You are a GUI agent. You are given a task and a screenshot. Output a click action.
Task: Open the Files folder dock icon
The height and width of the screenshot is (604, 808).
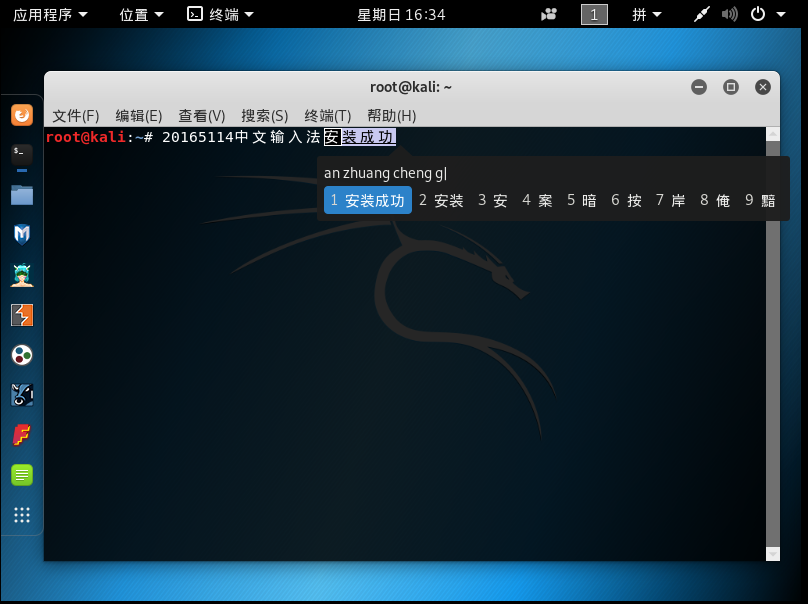click(22, 195)
